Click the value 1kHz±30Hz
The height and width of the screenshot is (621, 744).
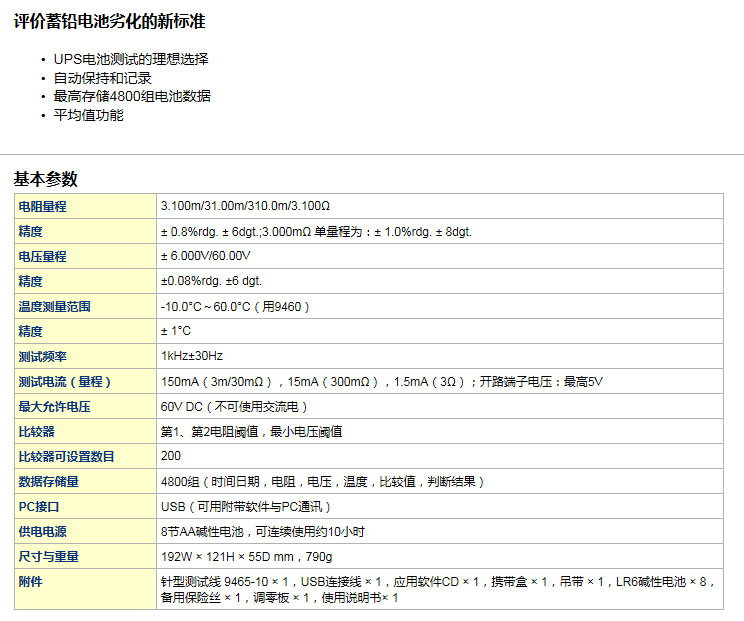click(192, 356)
